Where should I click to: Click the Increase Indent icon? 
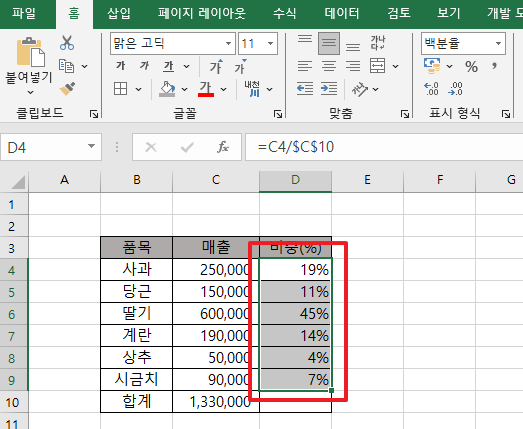329,89
